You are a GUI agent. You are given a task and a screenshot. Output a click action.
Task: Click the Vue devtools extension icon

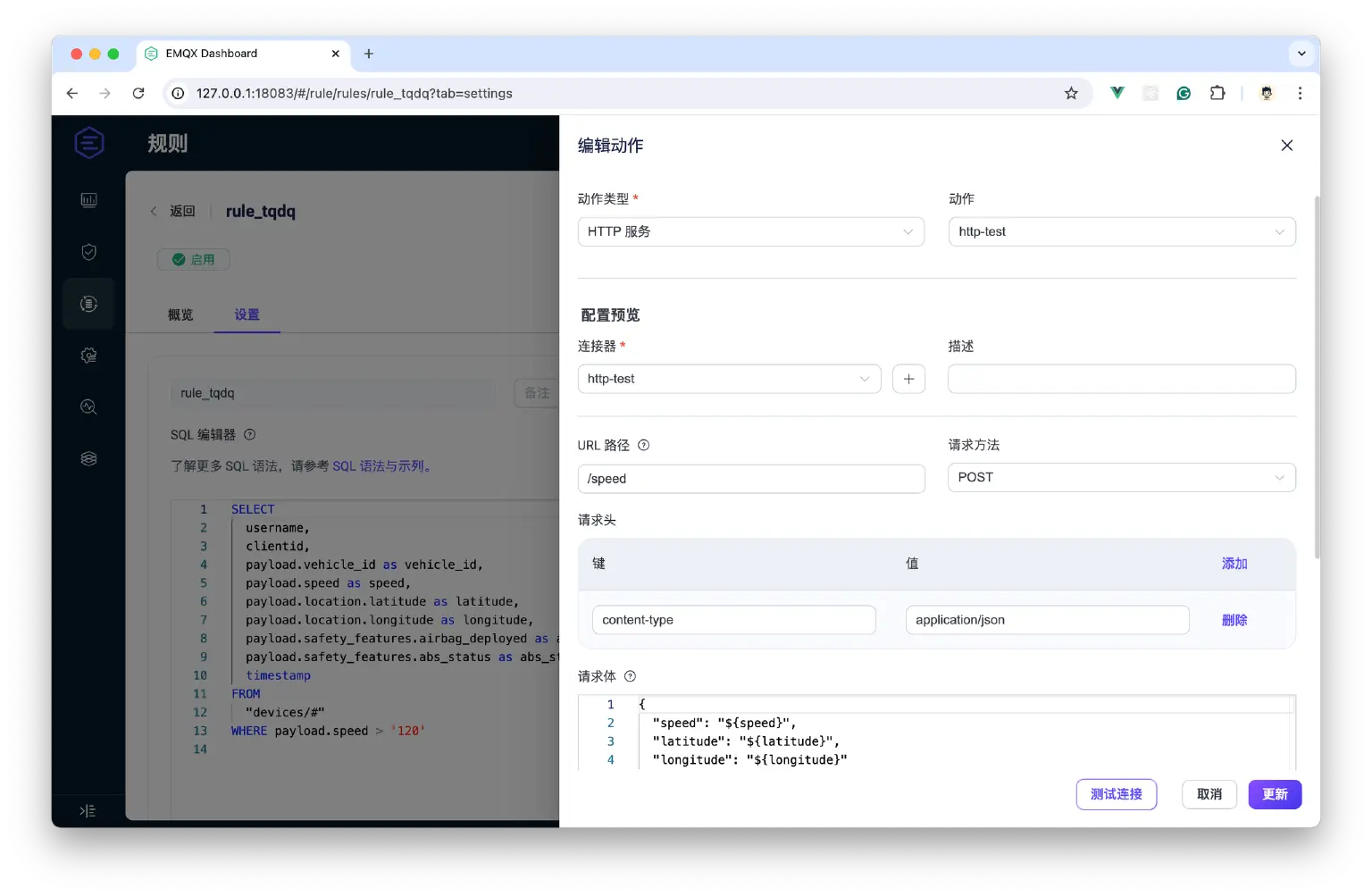pyautogui.click(x=1117, y=93)
